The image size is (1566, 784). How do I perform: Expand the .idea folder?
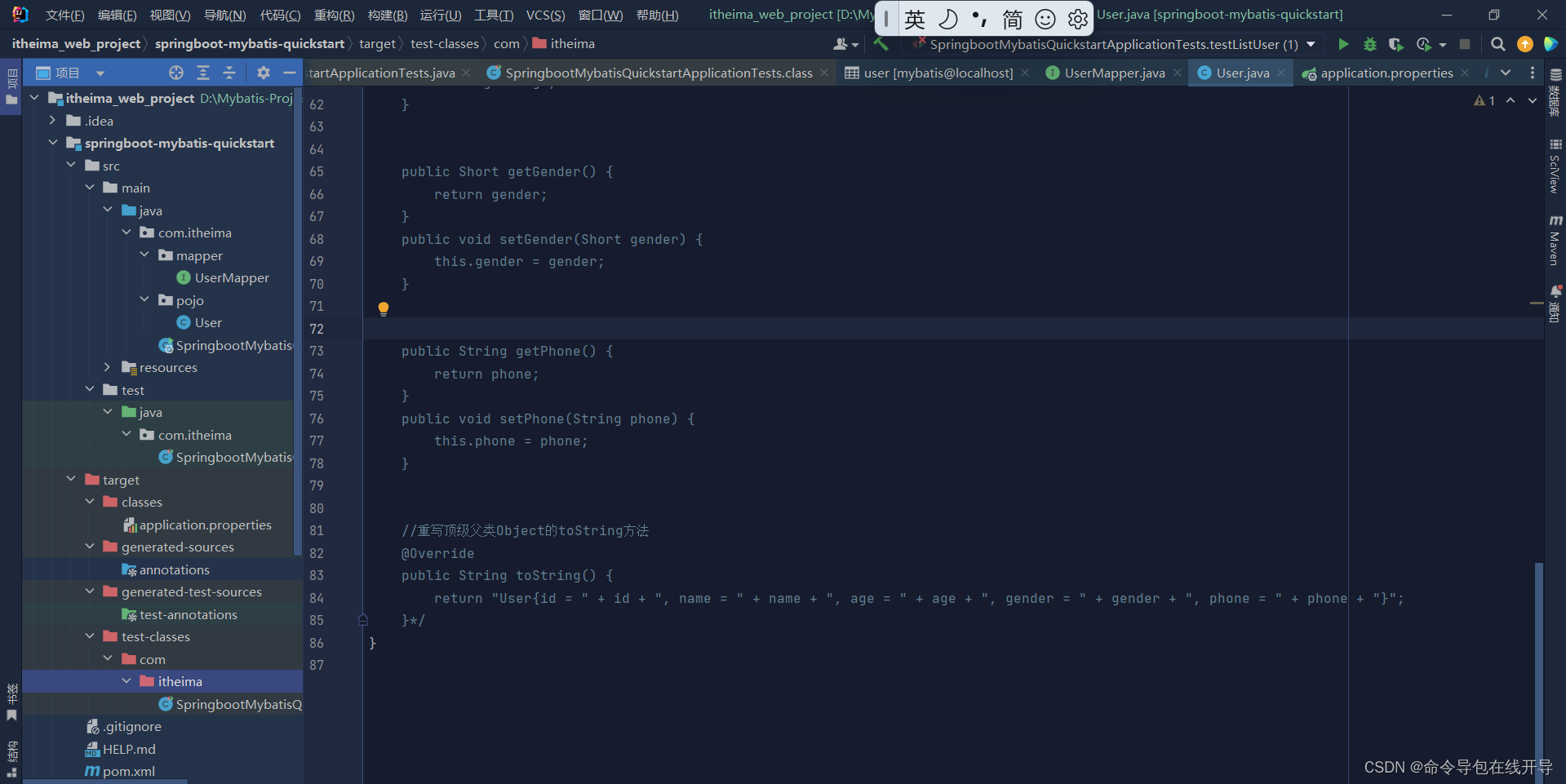(53, 120)
